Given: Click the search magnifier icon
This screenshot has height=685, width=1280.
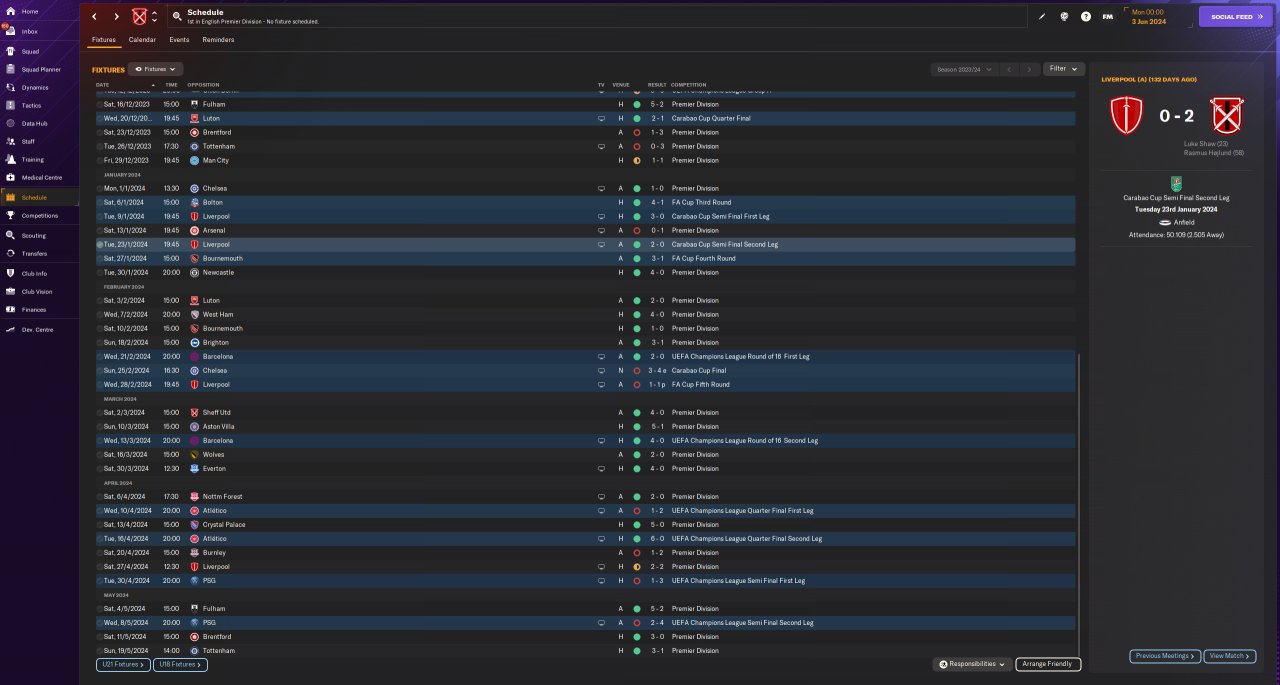Looking at the screenshot, I should click(177, 16).
